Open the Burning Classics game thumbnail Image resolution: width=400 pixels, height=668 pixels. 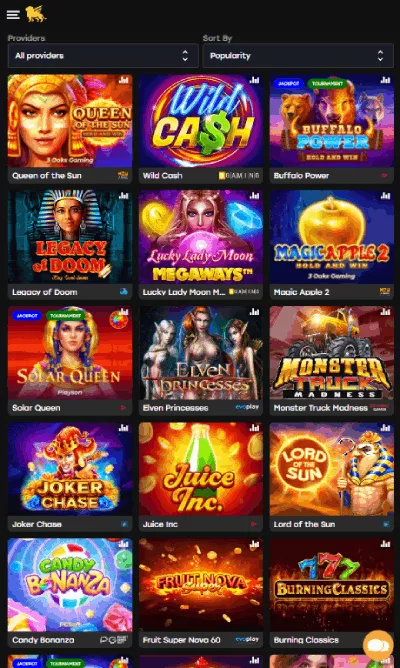[331, 585]
